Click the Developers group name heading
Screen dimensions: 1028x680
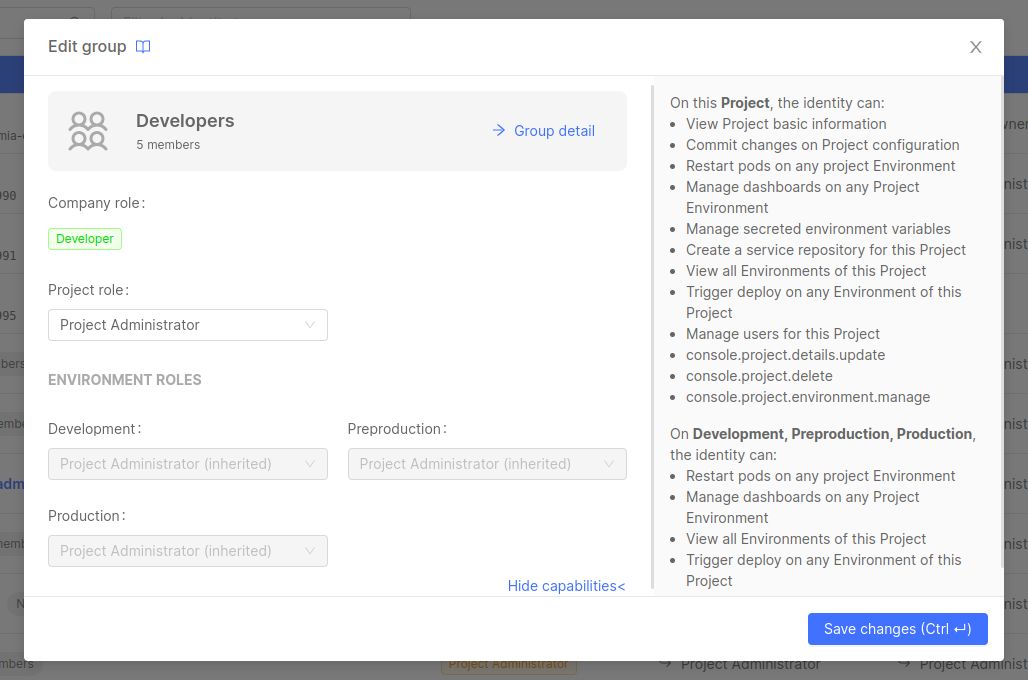click(185, 121)
